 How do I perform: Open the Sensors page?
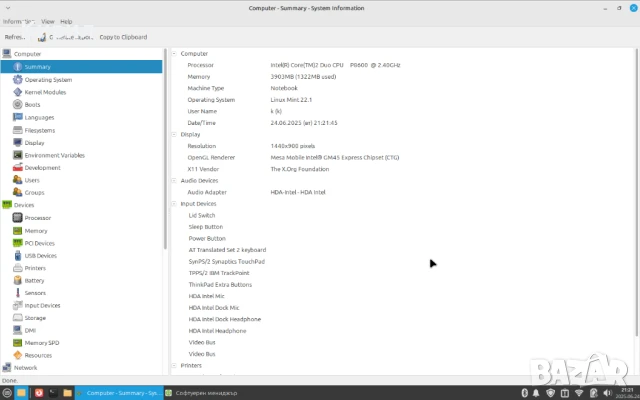pos(35,293)
